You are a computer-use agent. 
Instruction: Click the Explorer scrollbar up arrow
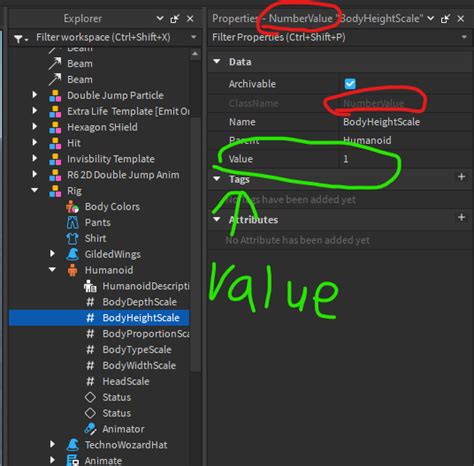click(195, 54)
